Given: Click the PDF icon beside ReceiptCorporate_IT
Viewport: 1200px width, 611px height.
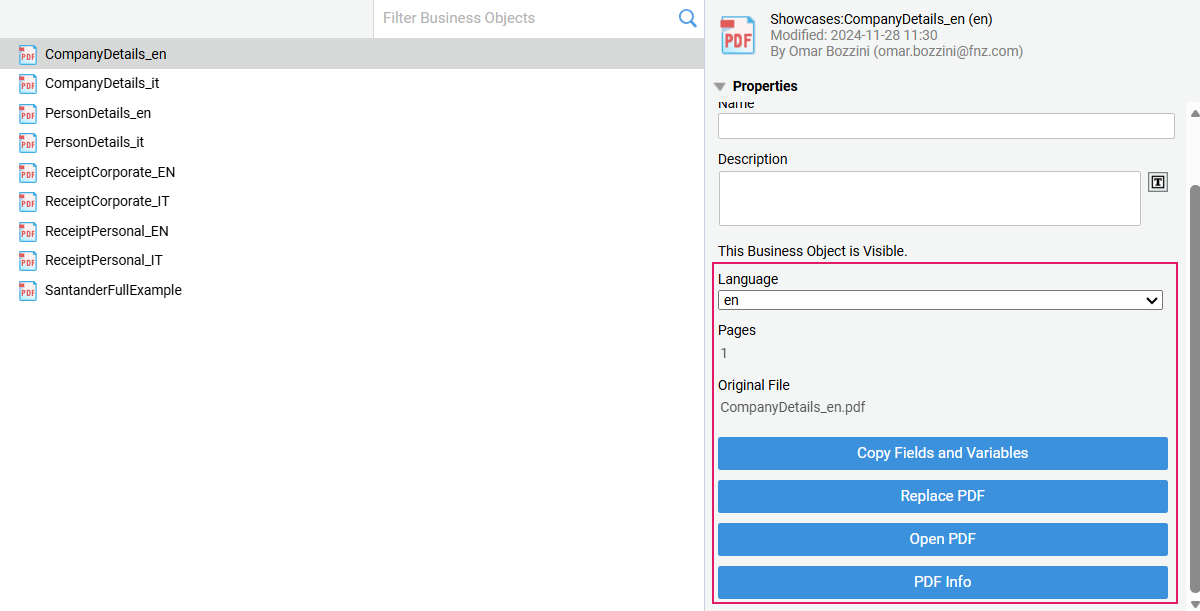Looking at the screenshot, I should [x=28, y=202].
